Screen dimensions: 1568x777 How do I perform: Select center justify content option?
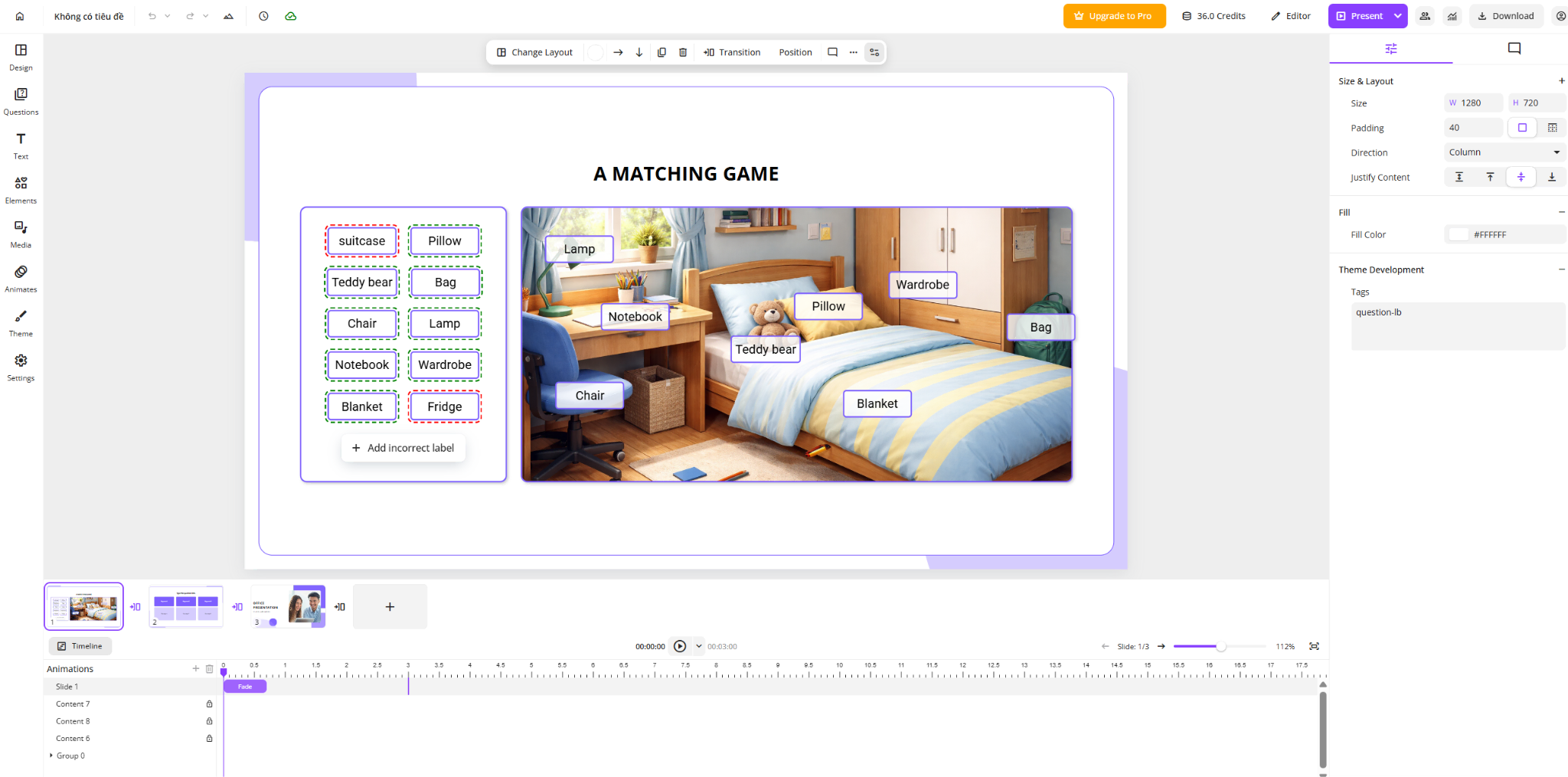click(1521, 177)
